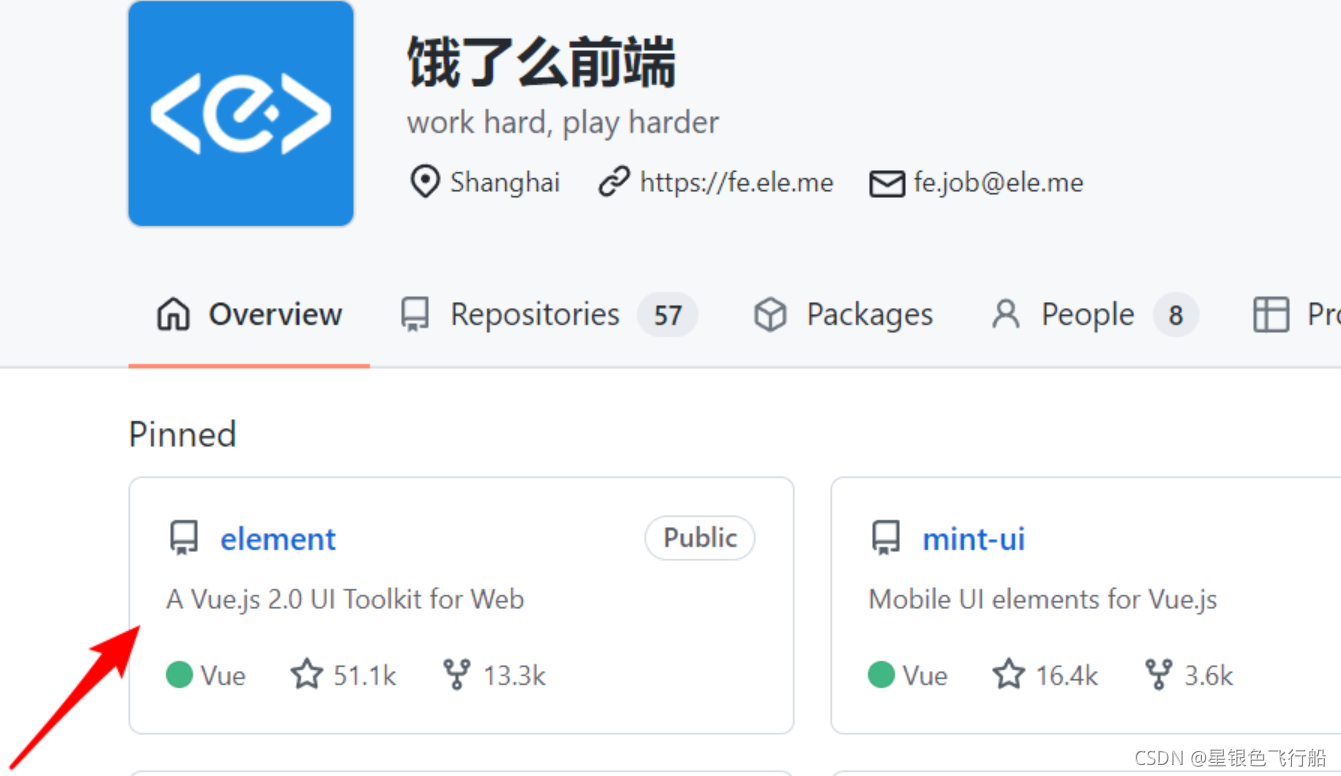Click the green Vue language dot on element card
This screenshot has height=776, width=1341.
(179, 675)
